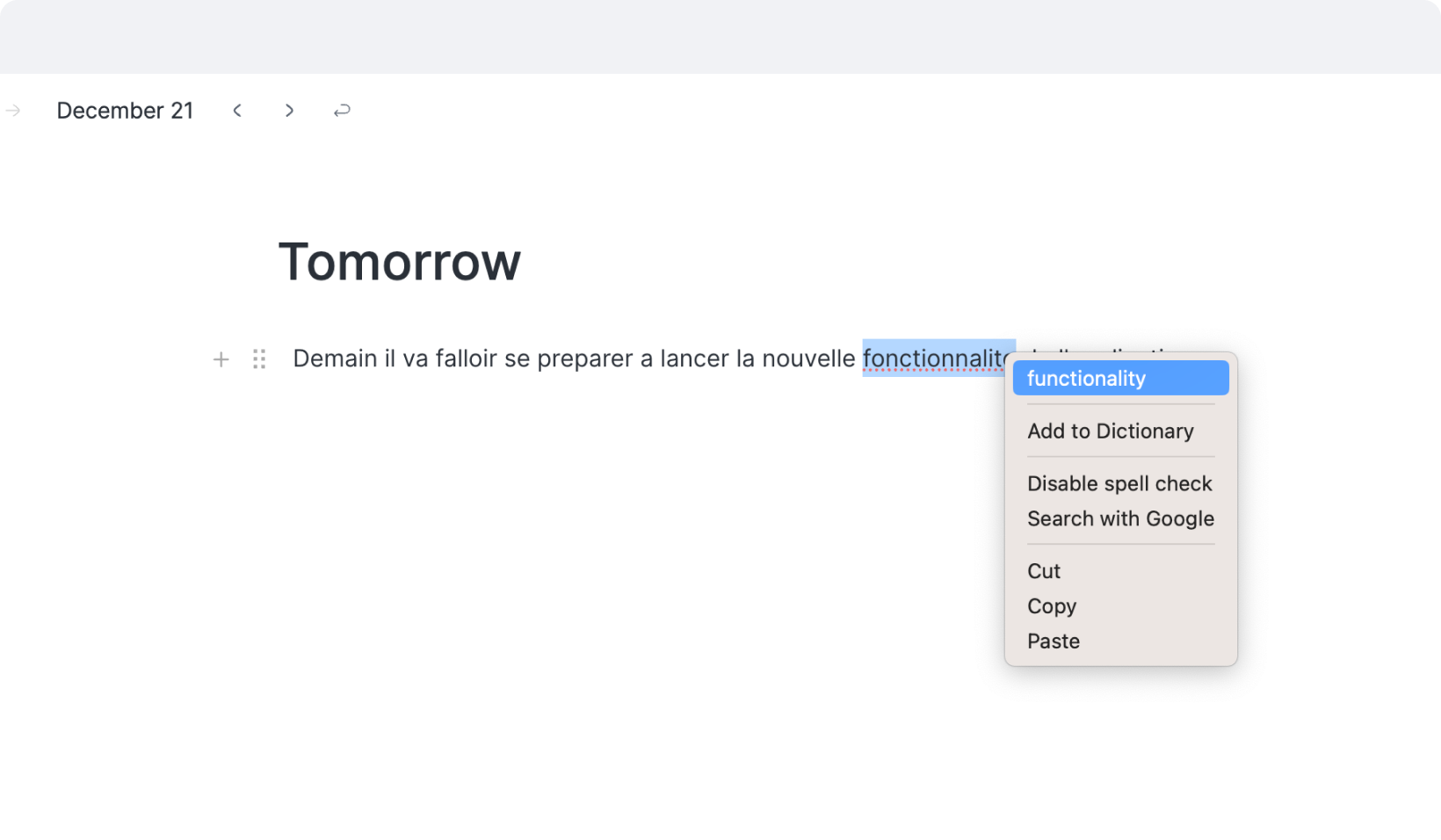Screen dimensions: 1441x840
Task: Click the curved return arrow icon
Action: [342, 111]
